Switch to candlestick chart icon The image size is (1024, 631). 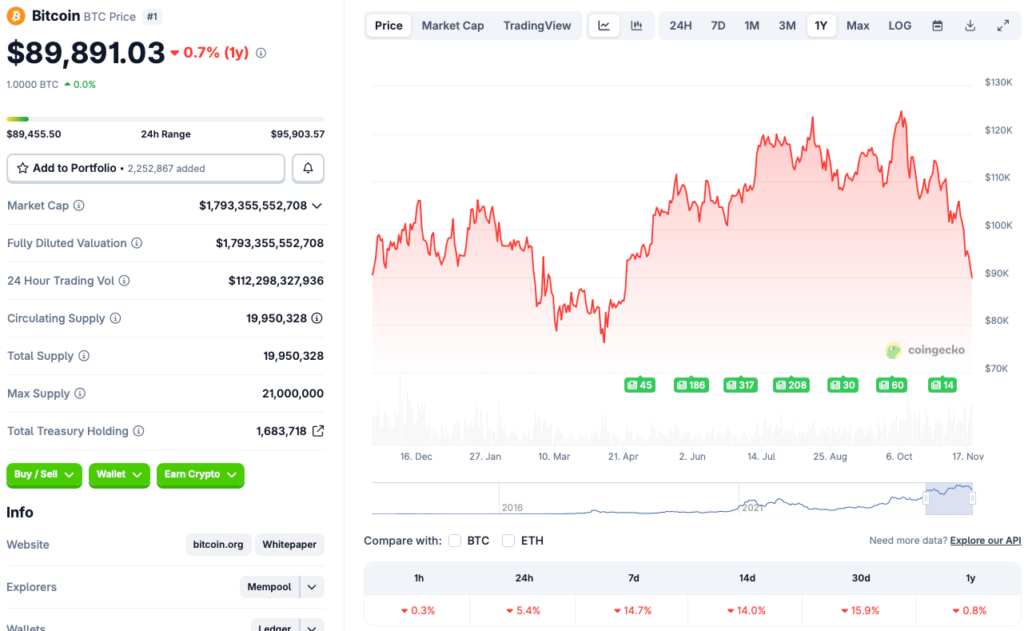tap(636, 26)
